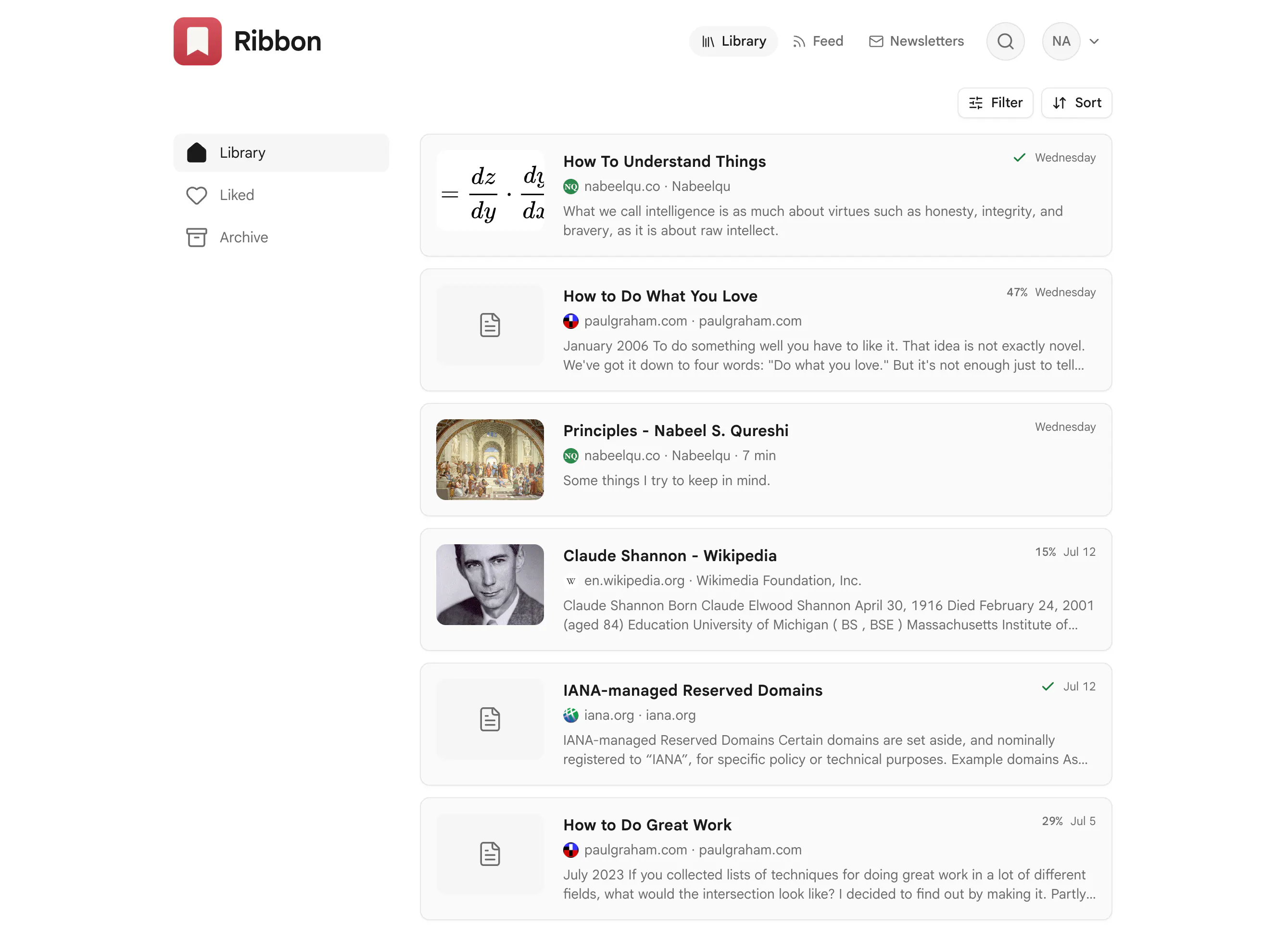Click the heart icon beside Liked
The image size is (1288, 927).
point(197,195)
